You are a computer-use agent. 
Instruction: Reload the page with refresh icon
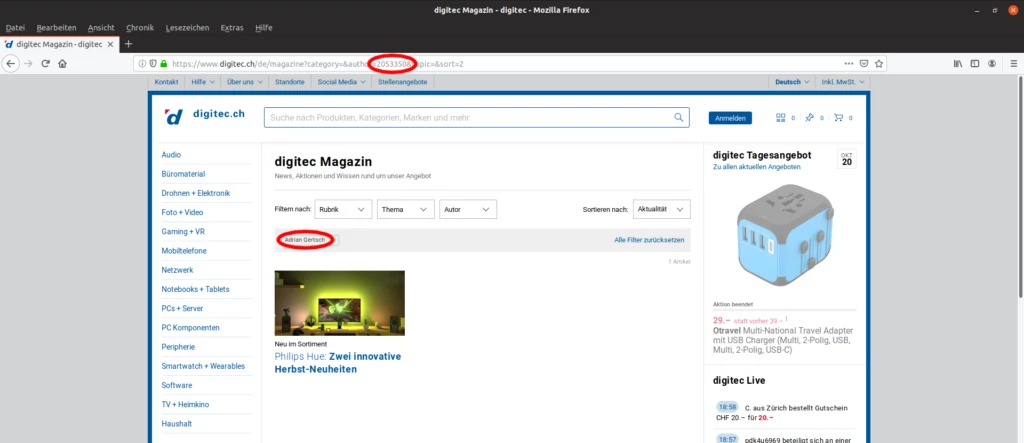tap(46, 63)
